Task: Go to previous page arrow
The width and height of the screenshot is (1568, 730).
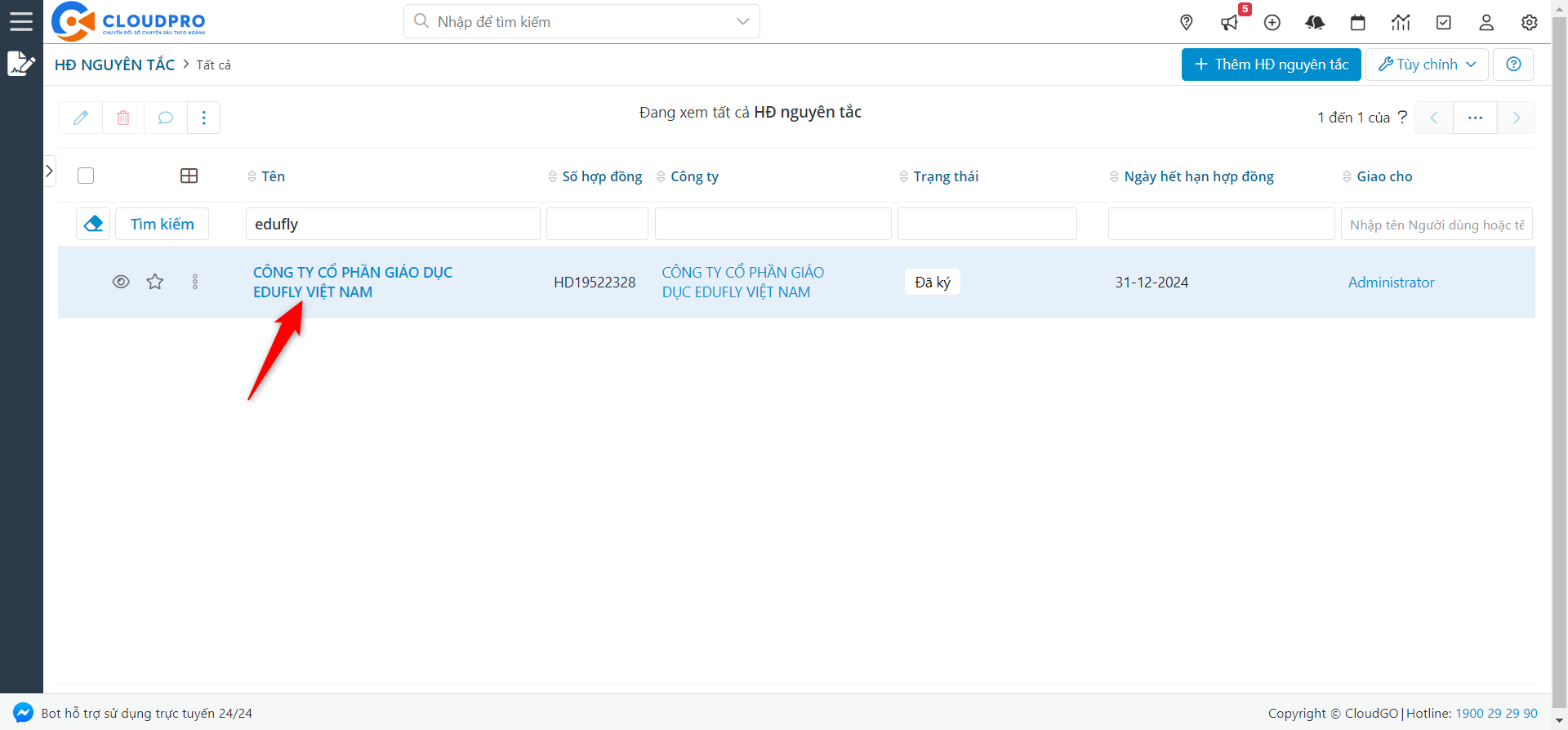Action: click(x=1434, y=118)
